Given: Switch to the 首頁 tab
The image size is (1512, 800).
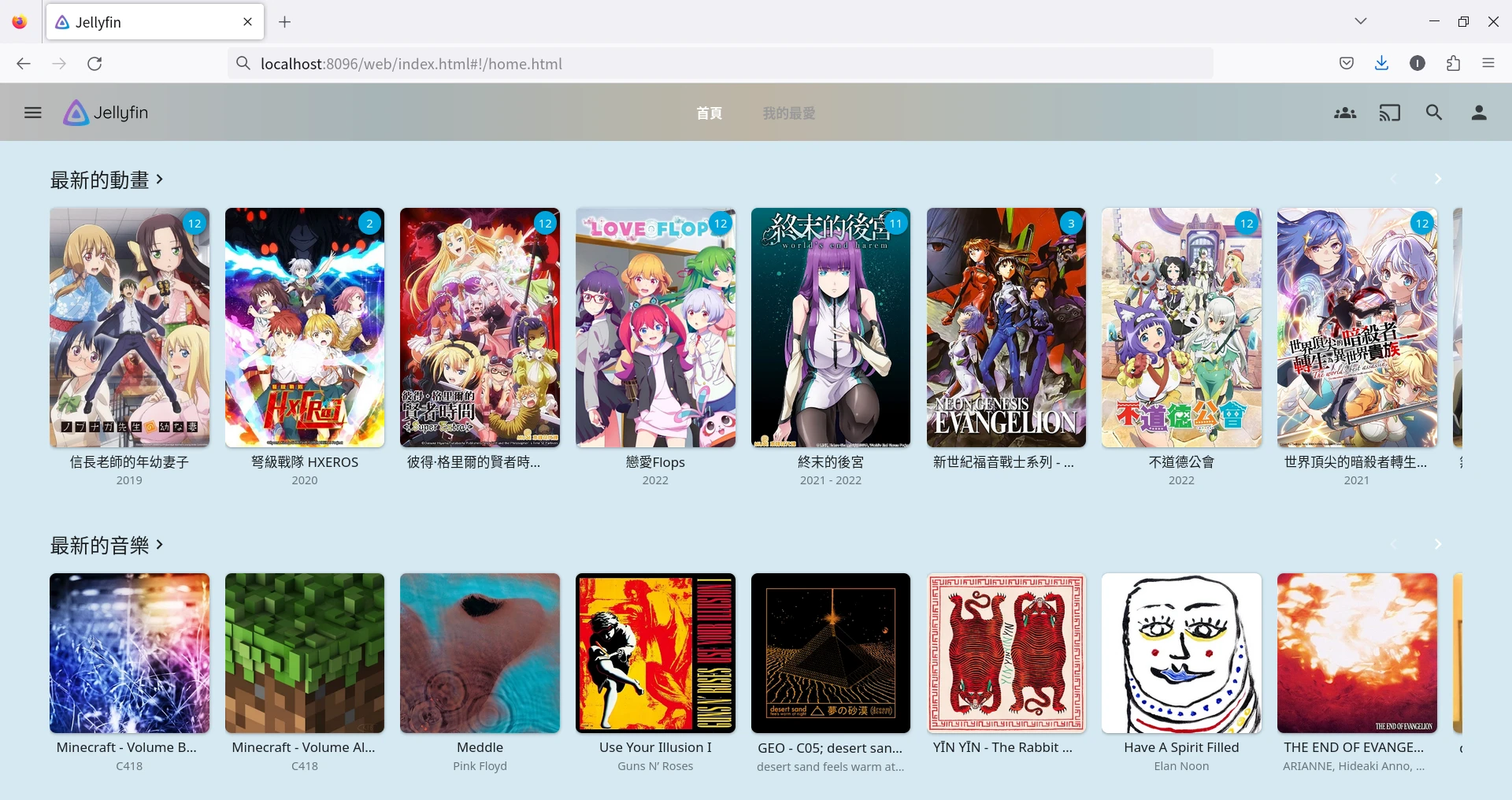Looking at the screenshot, I should click(710, 113).
